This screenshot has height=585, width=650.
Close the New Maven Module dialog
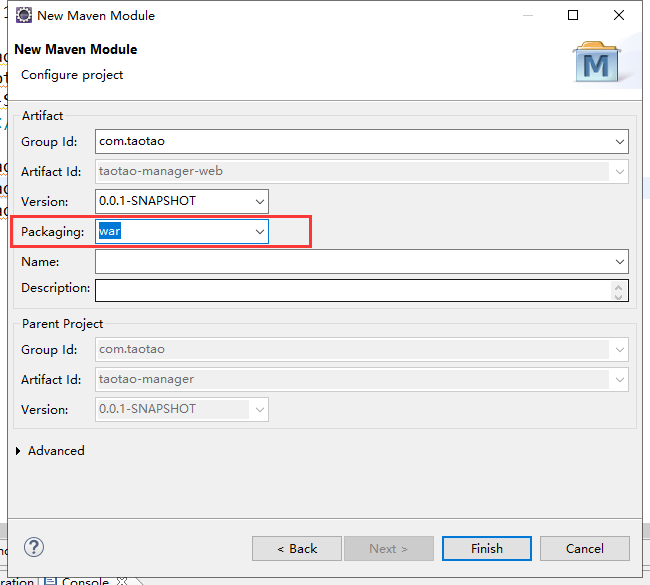[618, 15]
